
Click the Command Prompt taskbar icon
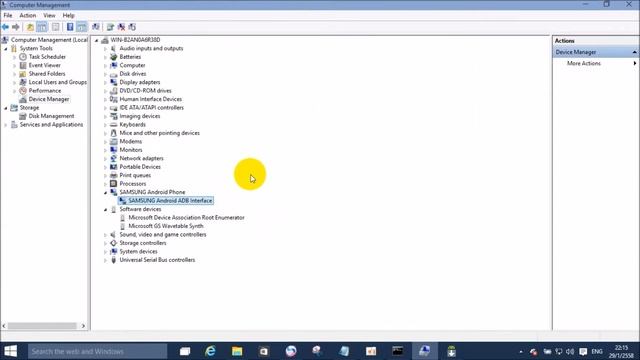[x=398, y=351]
